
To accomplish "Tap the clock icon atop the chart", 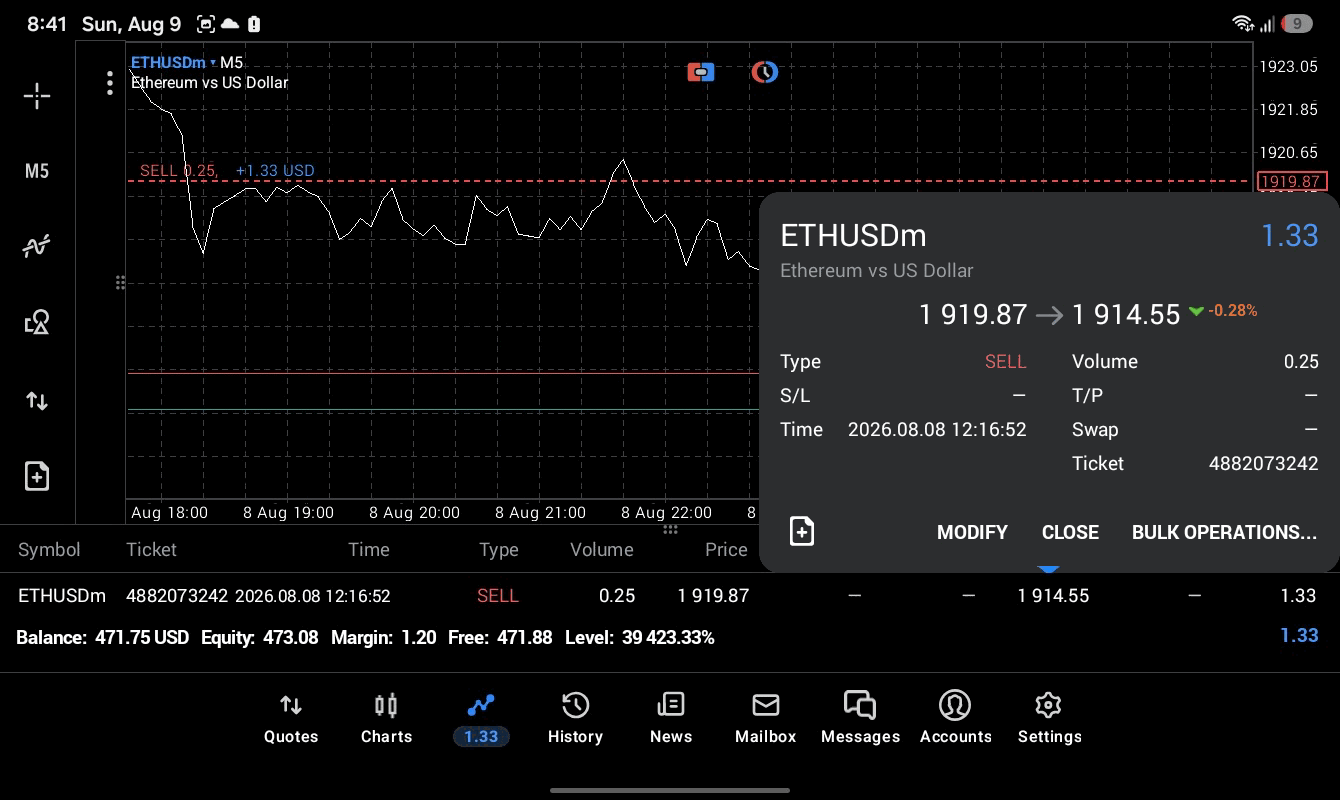I will coord(765,72).
